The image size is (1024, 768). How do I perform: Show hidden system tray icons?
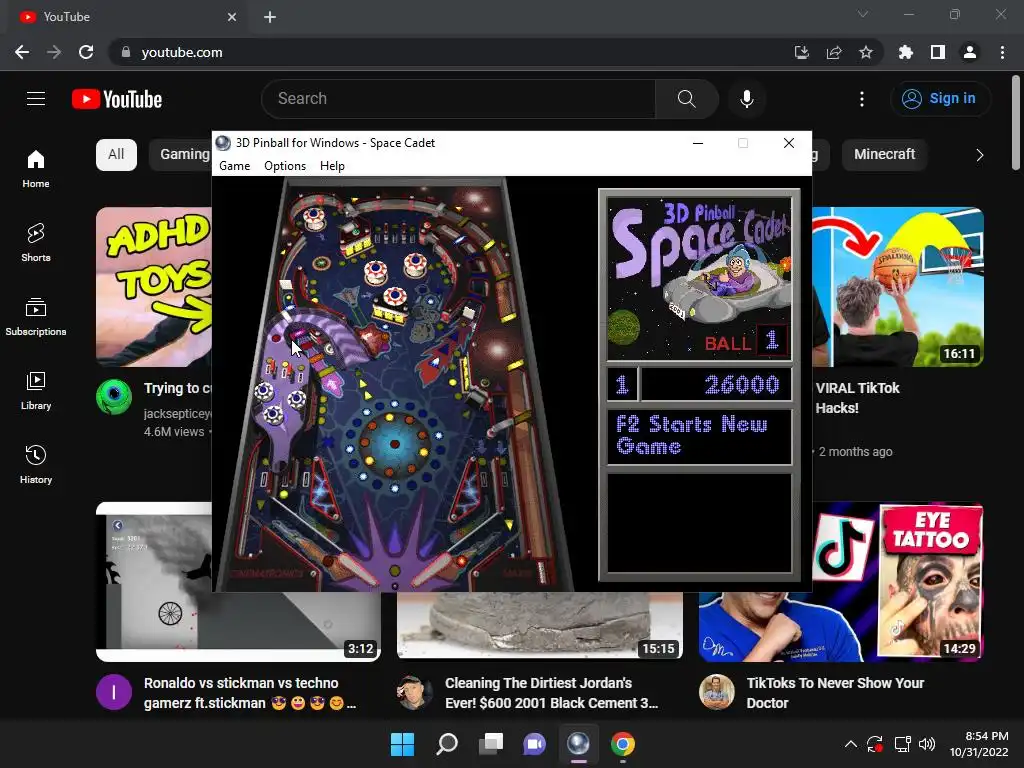850,744
